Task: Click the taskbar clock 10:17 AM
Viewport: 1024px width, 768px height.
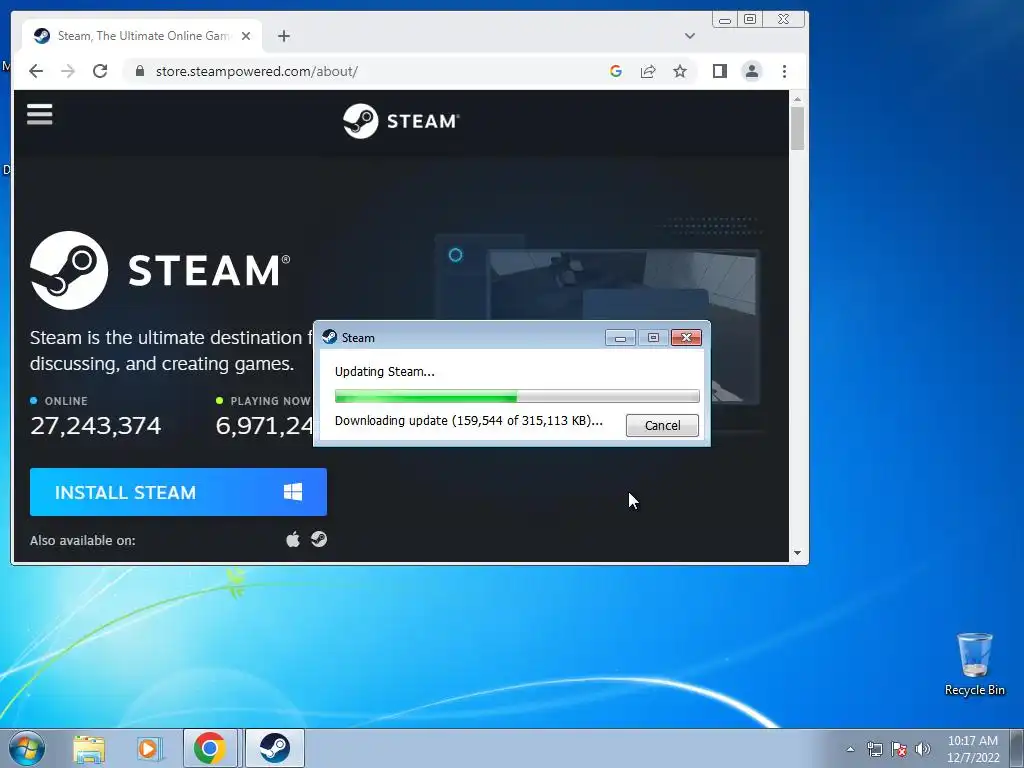Action: coord(972,748)
